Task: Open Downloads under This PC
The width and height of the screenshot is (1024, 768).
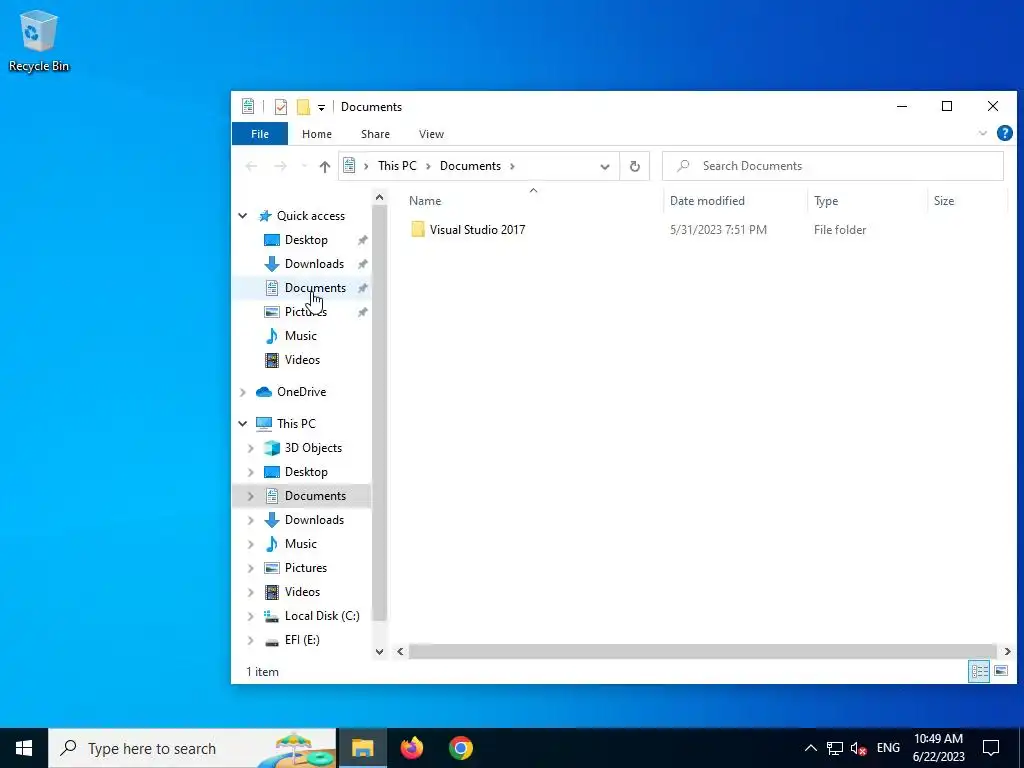Action: (x=314, y=520)
